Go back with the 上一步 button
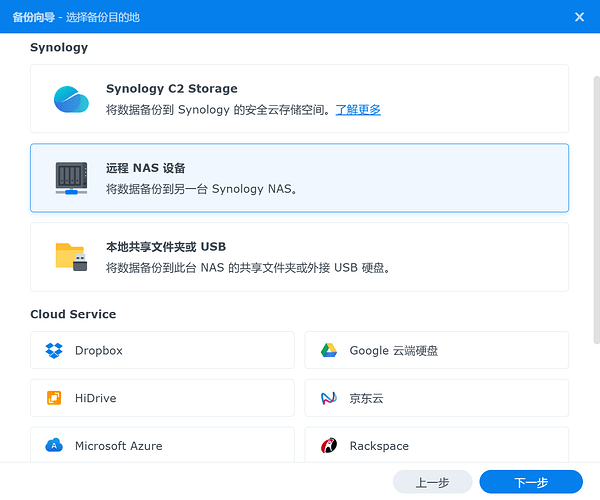The width and height of the screenshot is (600, 500). coord(432,482)
